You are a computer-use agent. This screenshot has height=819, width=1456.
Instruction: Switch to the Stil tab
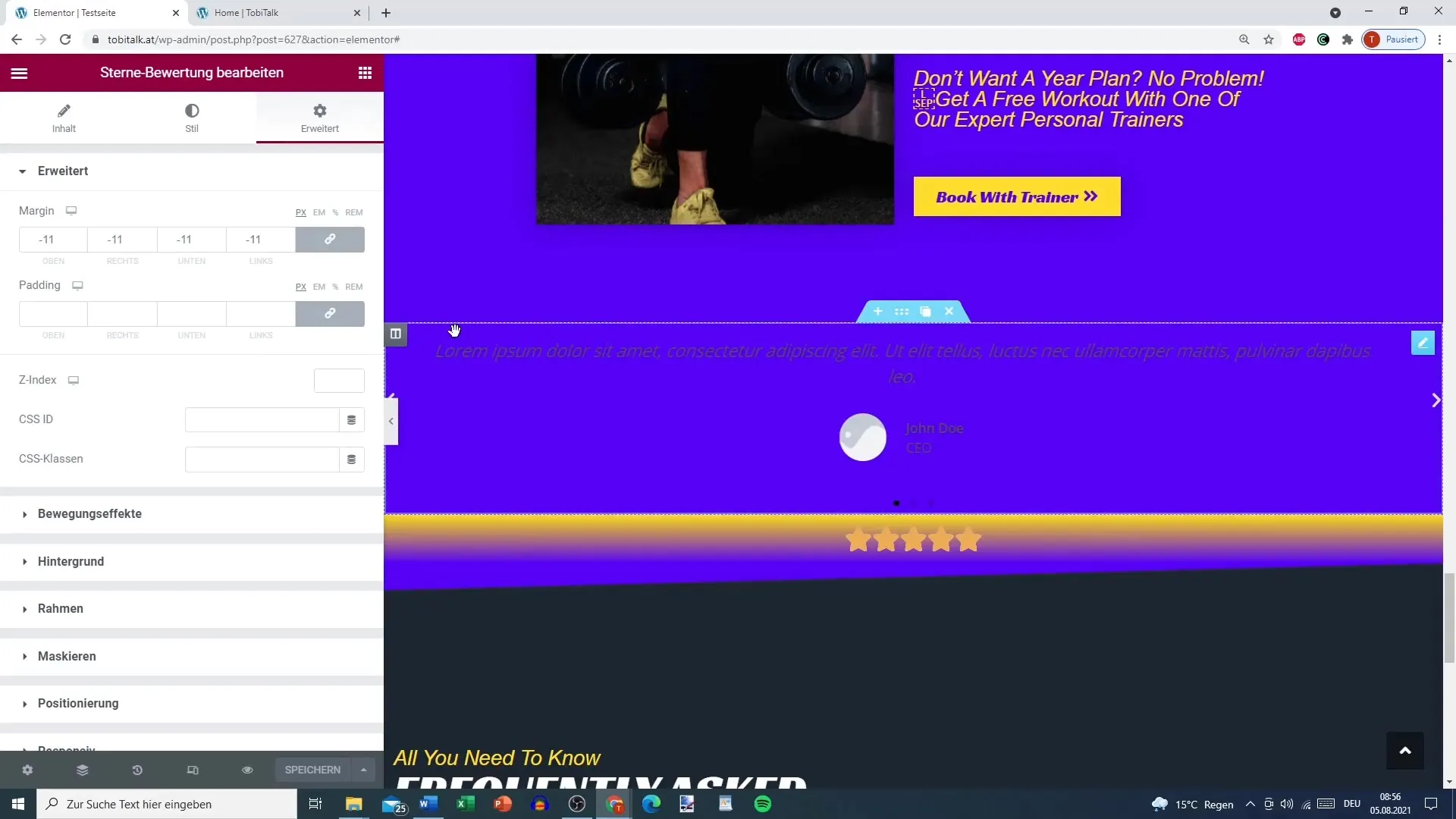192,118
